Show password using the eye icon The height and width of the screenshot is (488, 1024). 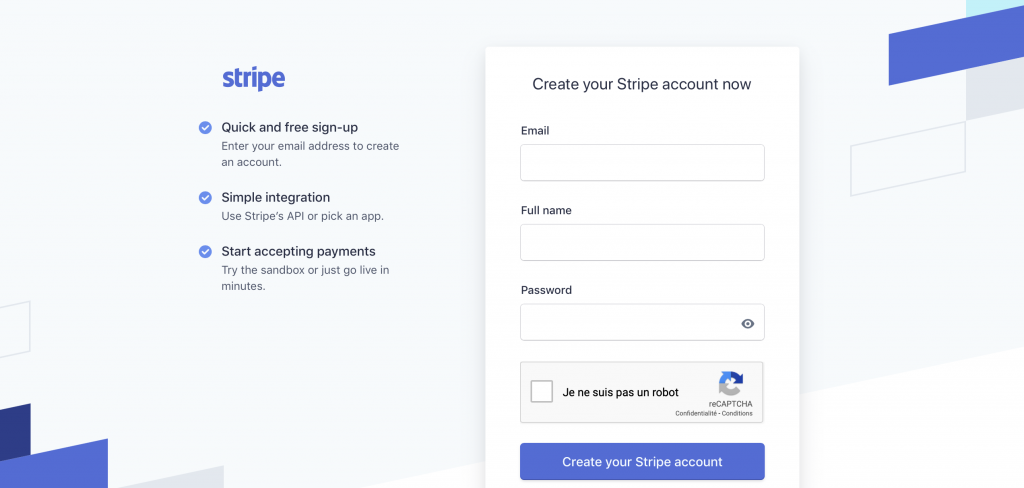(747, 323)
